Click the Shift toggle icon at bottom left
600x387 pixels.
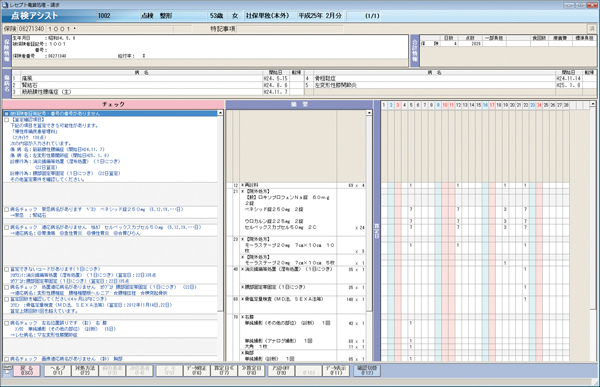pos(7,370)
